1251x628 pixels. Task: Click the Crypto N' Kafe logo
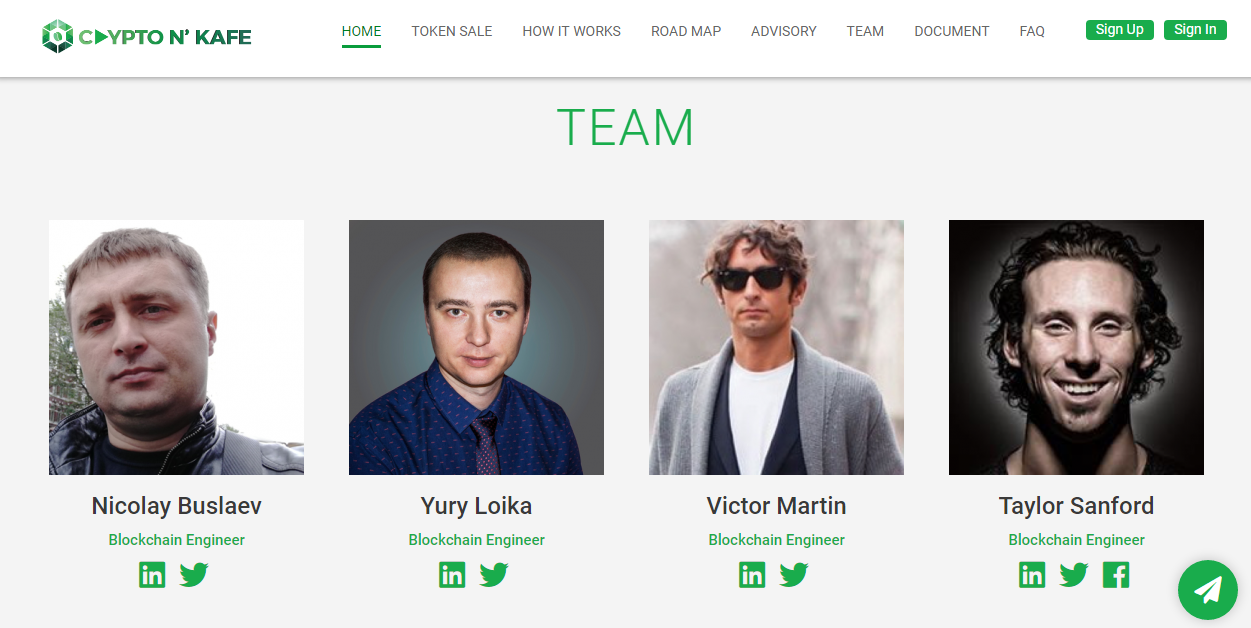pyautogui.click(x=147, y=37)
